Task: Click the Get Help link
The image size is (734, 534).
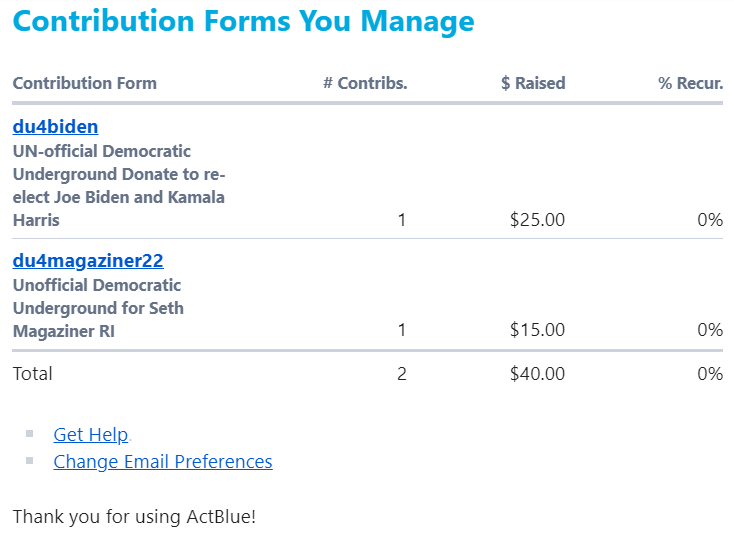Action: [x=91, y=435]
